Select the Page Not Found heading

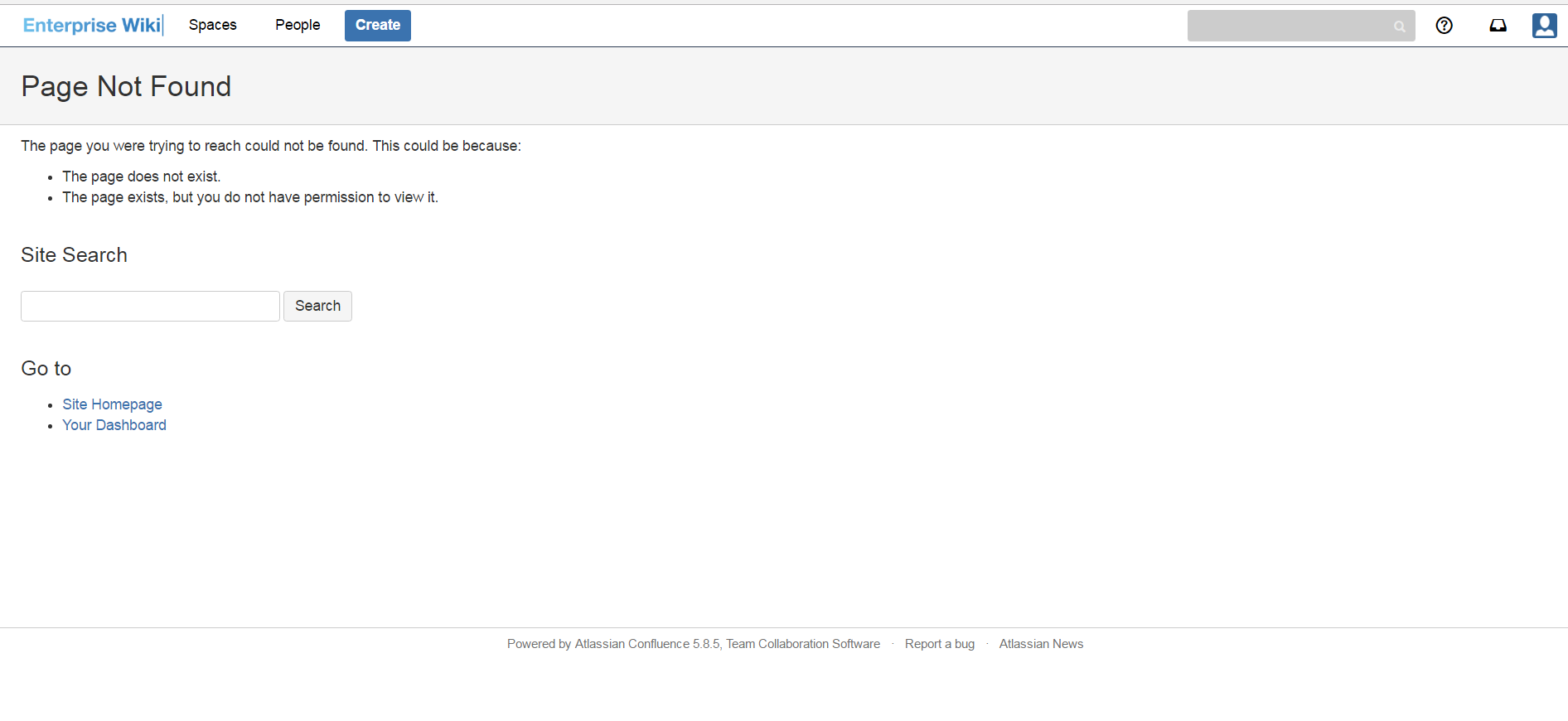pyautogui.click(x=126, y=86)
